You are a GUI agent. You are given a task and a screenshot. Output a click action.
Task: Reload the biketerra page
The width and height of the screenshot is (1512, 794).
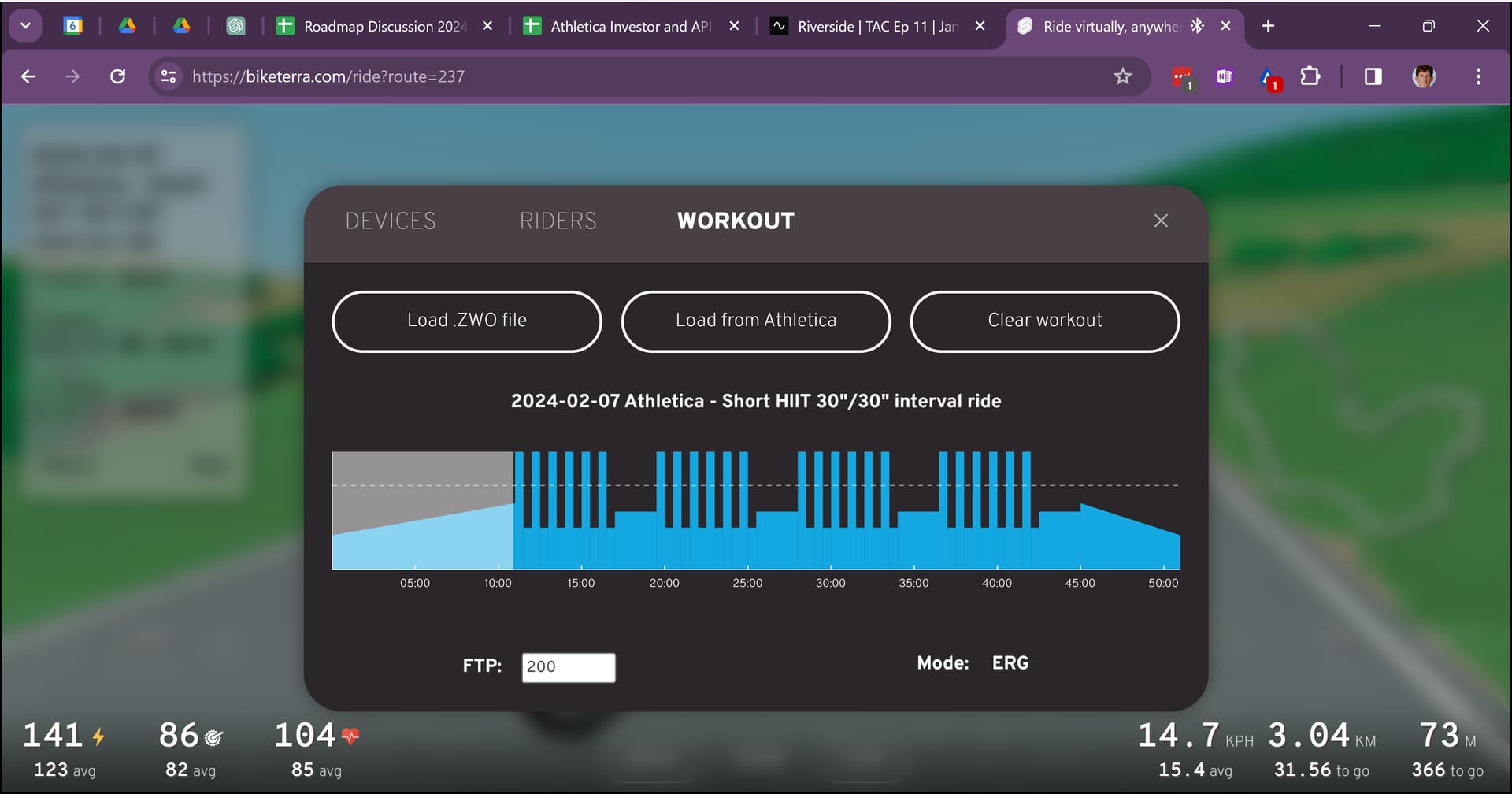pos(117,76)
